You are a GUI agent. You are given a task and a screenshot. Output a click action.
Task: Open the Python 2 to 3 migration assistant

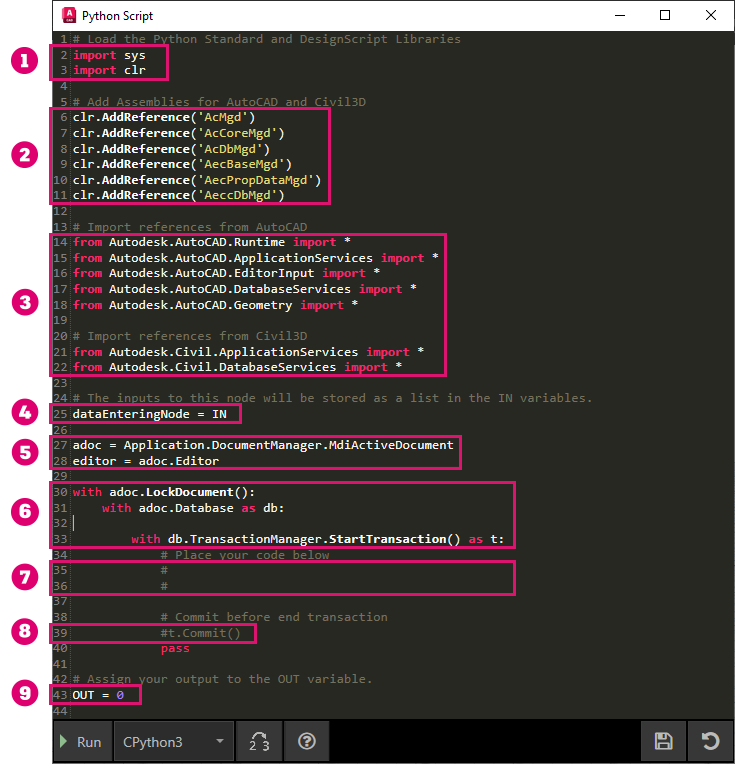[x=258, y=741]
